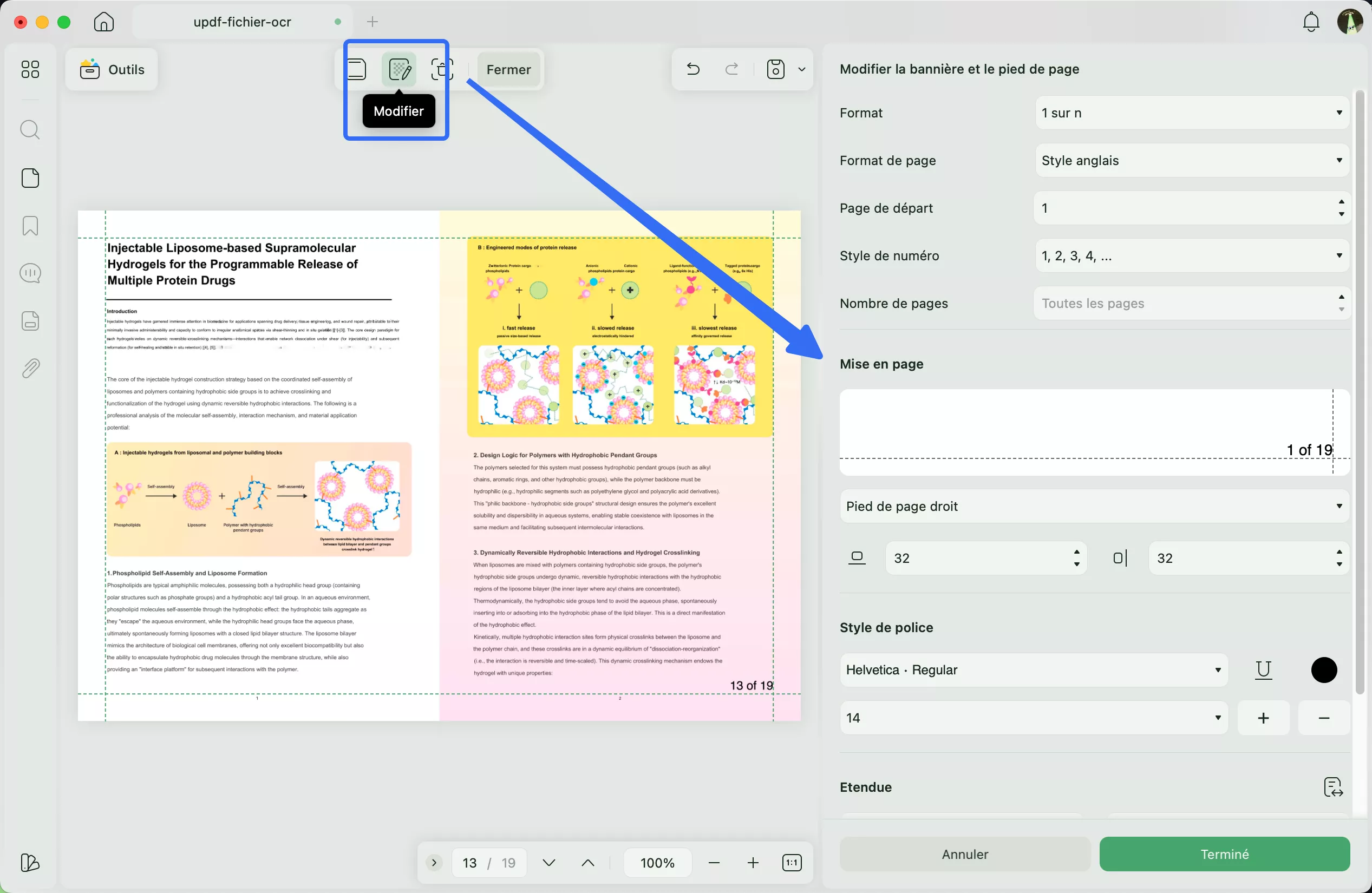Open the bookmarks panel in the sidebar

point(30,226)
